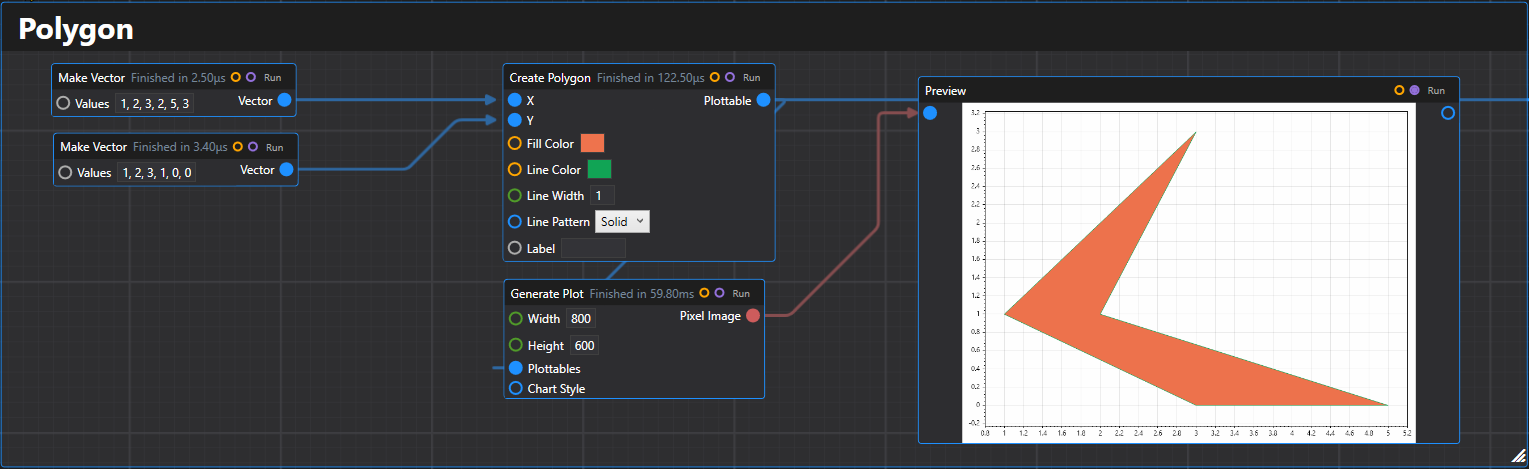Viewport: 1529px width, 469px height.
Task: Click the Label input port on Create Polygon
Action: pos(515,248)
